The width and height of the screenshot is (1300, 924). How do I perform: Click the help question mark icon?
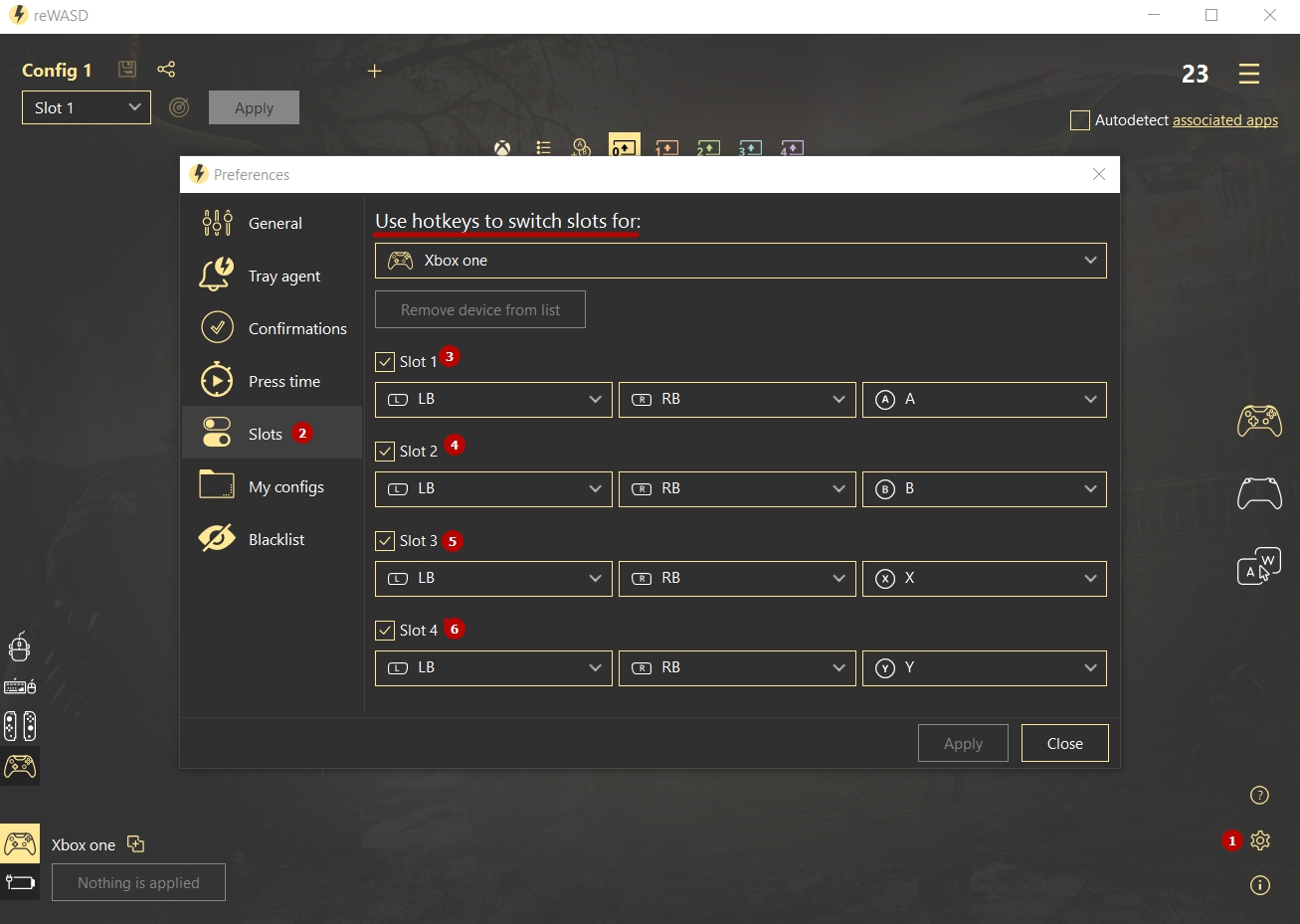coord(1259,795)
